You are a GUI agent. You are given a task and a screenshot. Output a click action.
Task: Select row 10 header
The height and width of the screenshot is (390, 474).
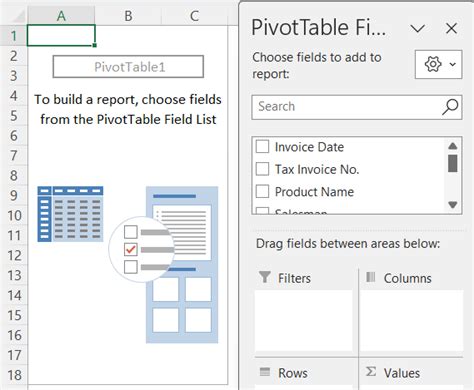tap(13, 216)
